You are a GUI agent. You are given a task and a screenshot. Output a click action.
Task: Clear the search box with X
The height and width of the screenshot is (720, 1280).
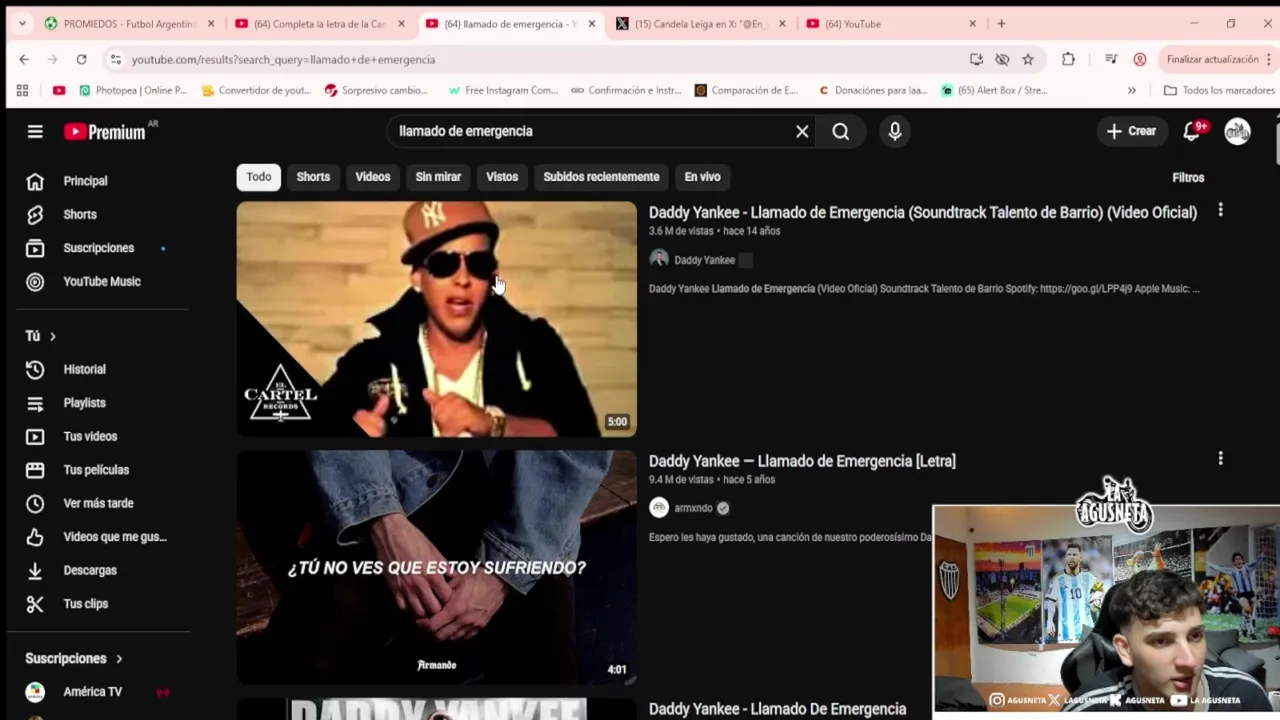click(802, 131)
